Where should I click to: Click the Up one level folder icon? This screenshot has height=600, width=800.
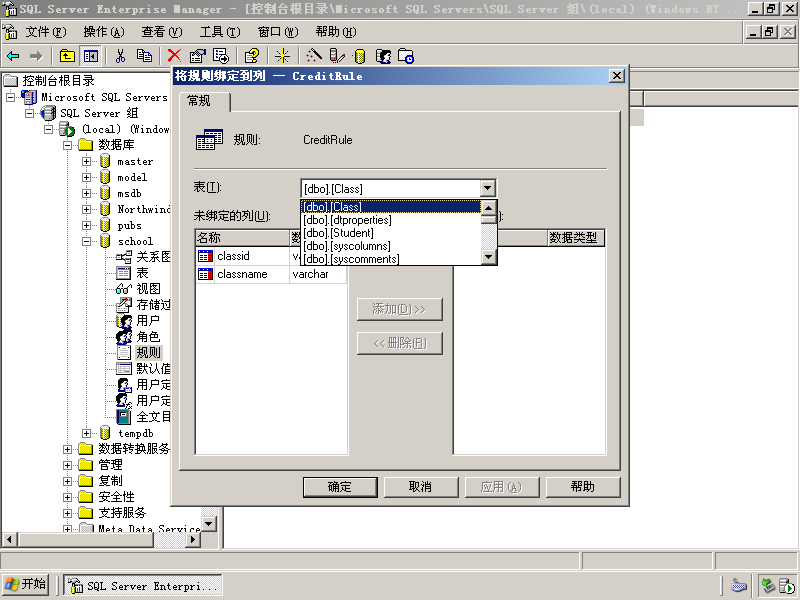tap(67, 56)
